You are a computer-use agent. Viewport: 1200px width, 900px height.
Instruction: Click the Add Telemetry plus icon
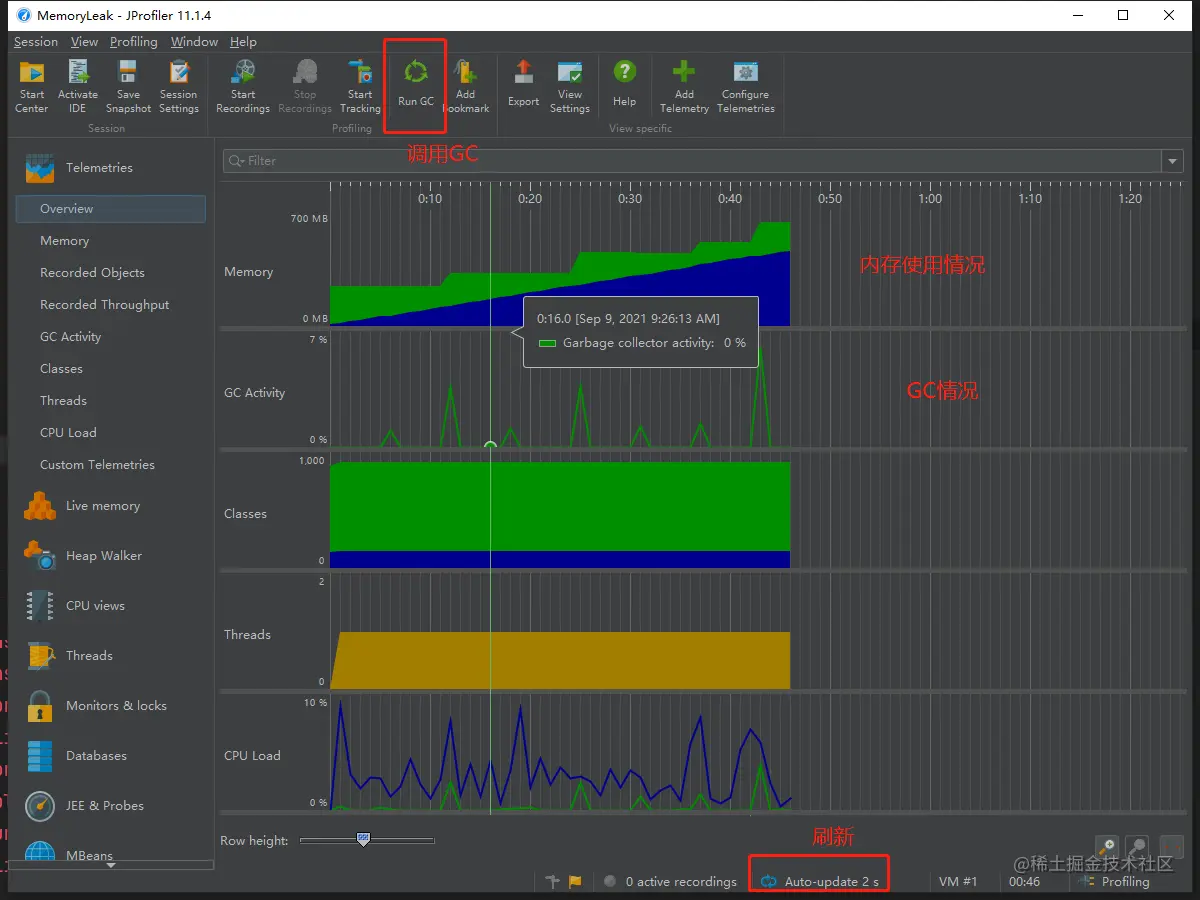click(684, 73)
